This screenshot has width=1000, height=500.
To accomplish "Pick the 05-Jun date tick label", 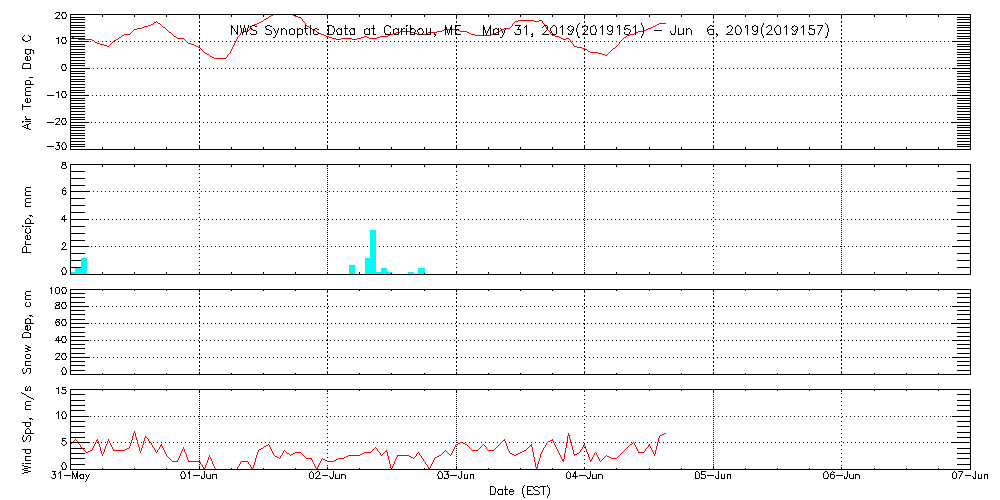I will pos(714,476).
